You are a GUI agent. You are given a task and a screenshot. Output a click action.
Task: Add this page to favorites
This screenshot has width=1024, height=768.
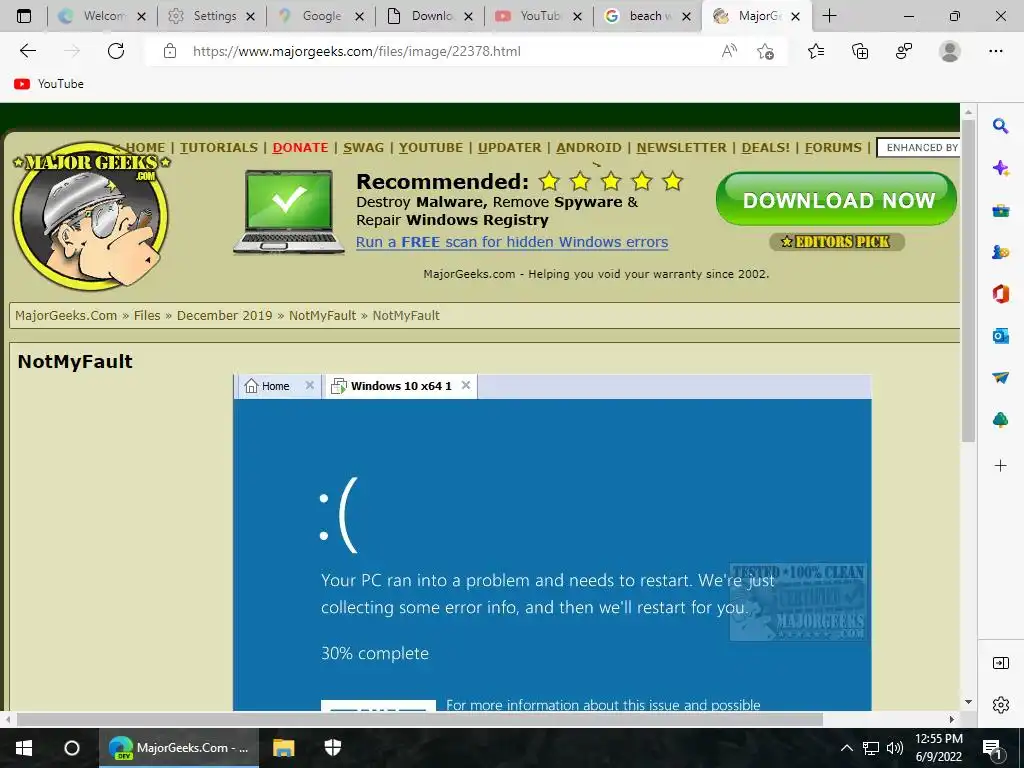765,51
